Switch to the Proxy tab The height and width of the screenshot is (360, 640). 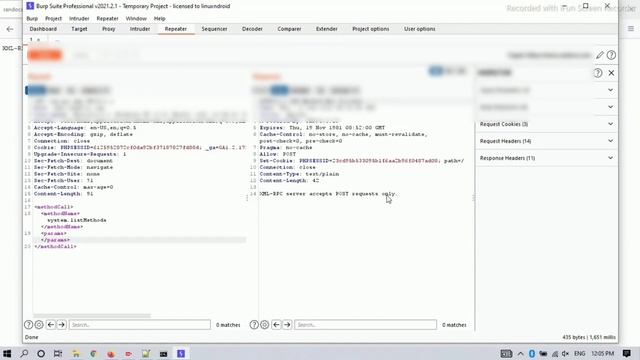[x=109, y=29]
